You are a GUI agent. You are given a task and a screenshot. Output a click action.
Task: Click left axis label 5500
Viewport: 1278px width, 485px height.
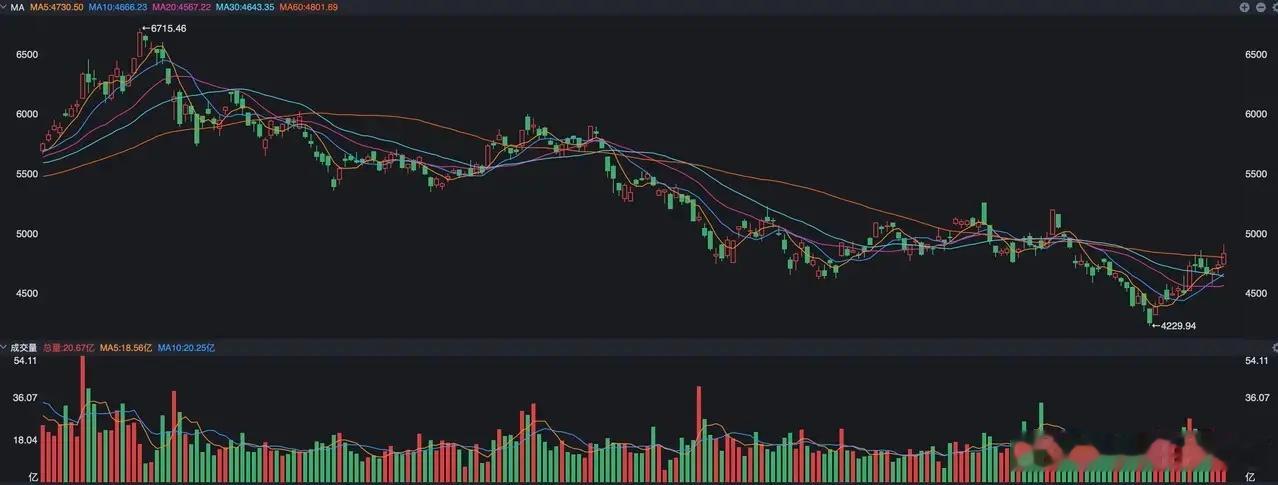click(x=26, y=174)
